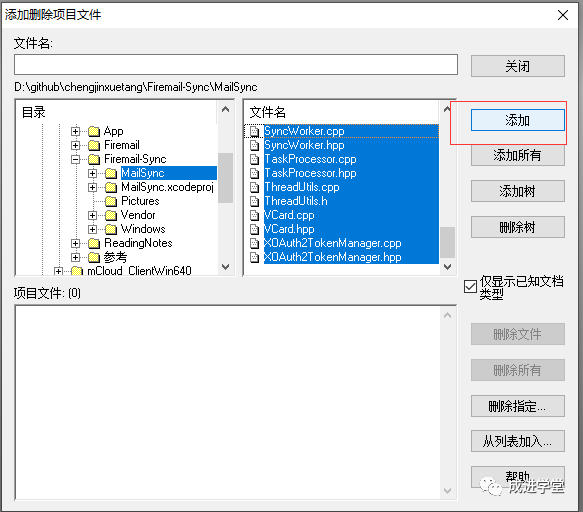Screen dimensions: 583x512
Task: Select ThreadUtils.h file name
Action: point(296,201)
